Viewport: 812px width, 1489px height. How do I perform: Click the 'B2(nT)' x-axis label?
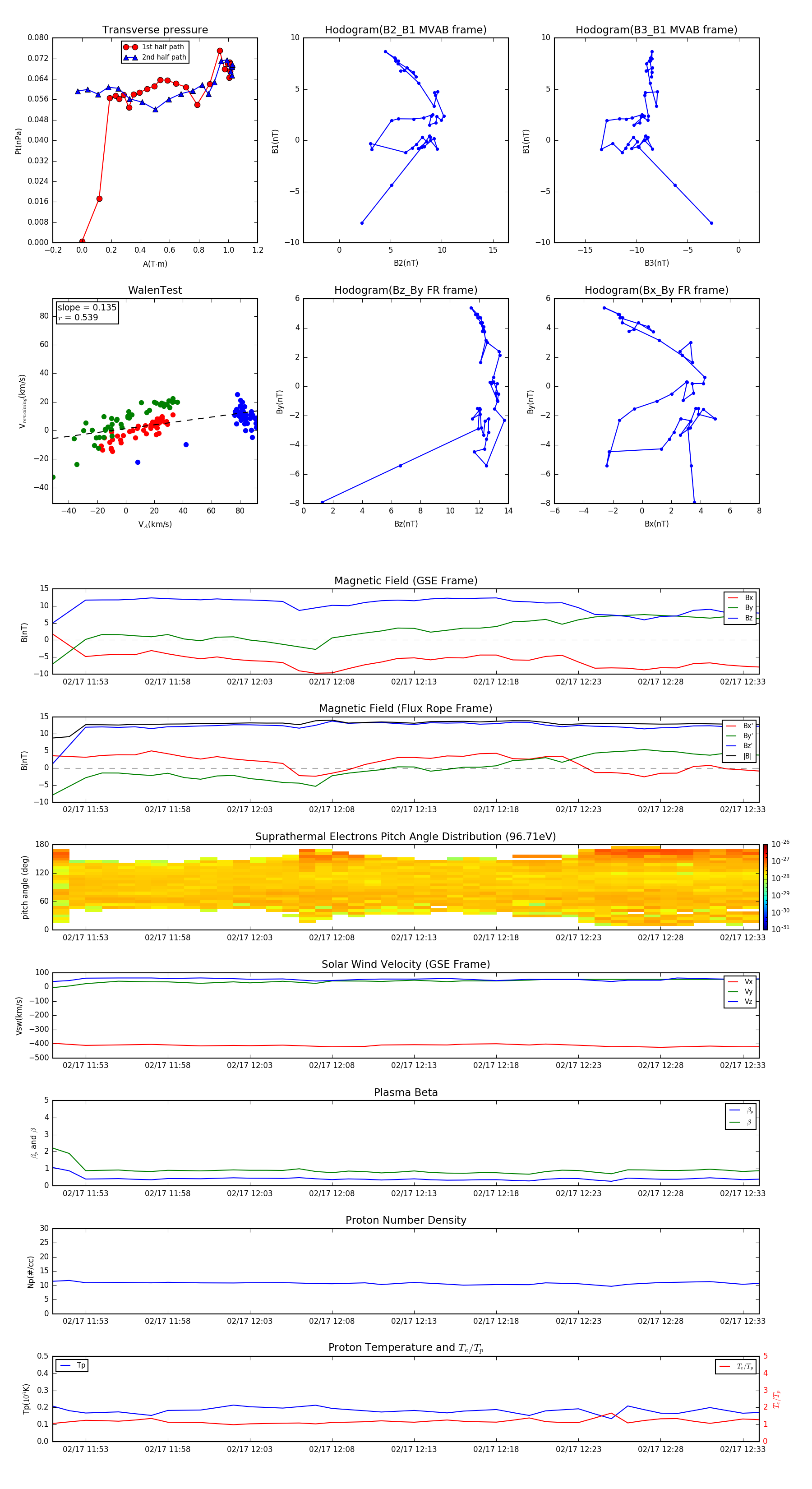(406, 263)
